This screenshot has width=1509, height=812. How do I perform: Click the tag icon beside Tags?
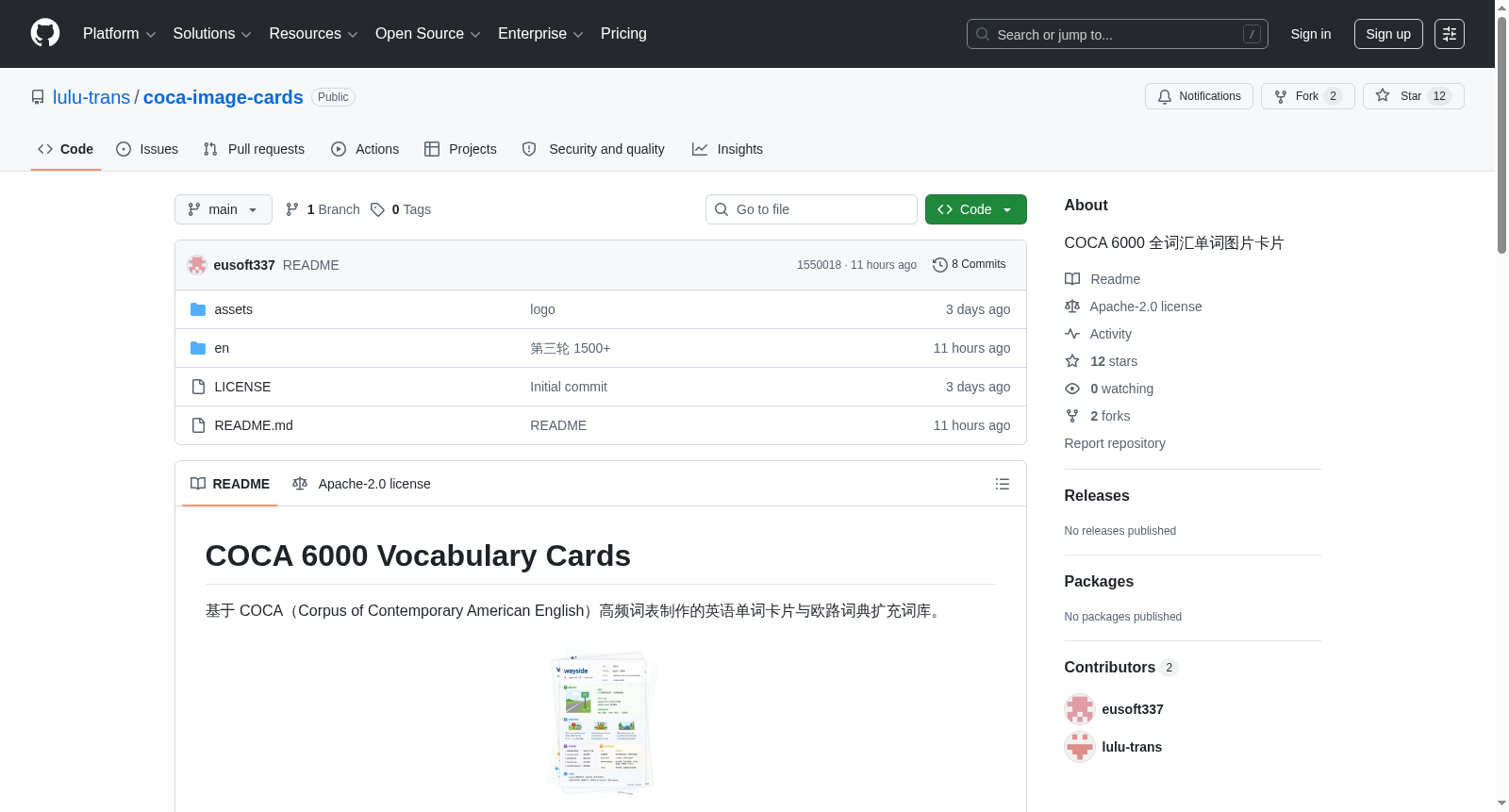(x=377, y=209)
